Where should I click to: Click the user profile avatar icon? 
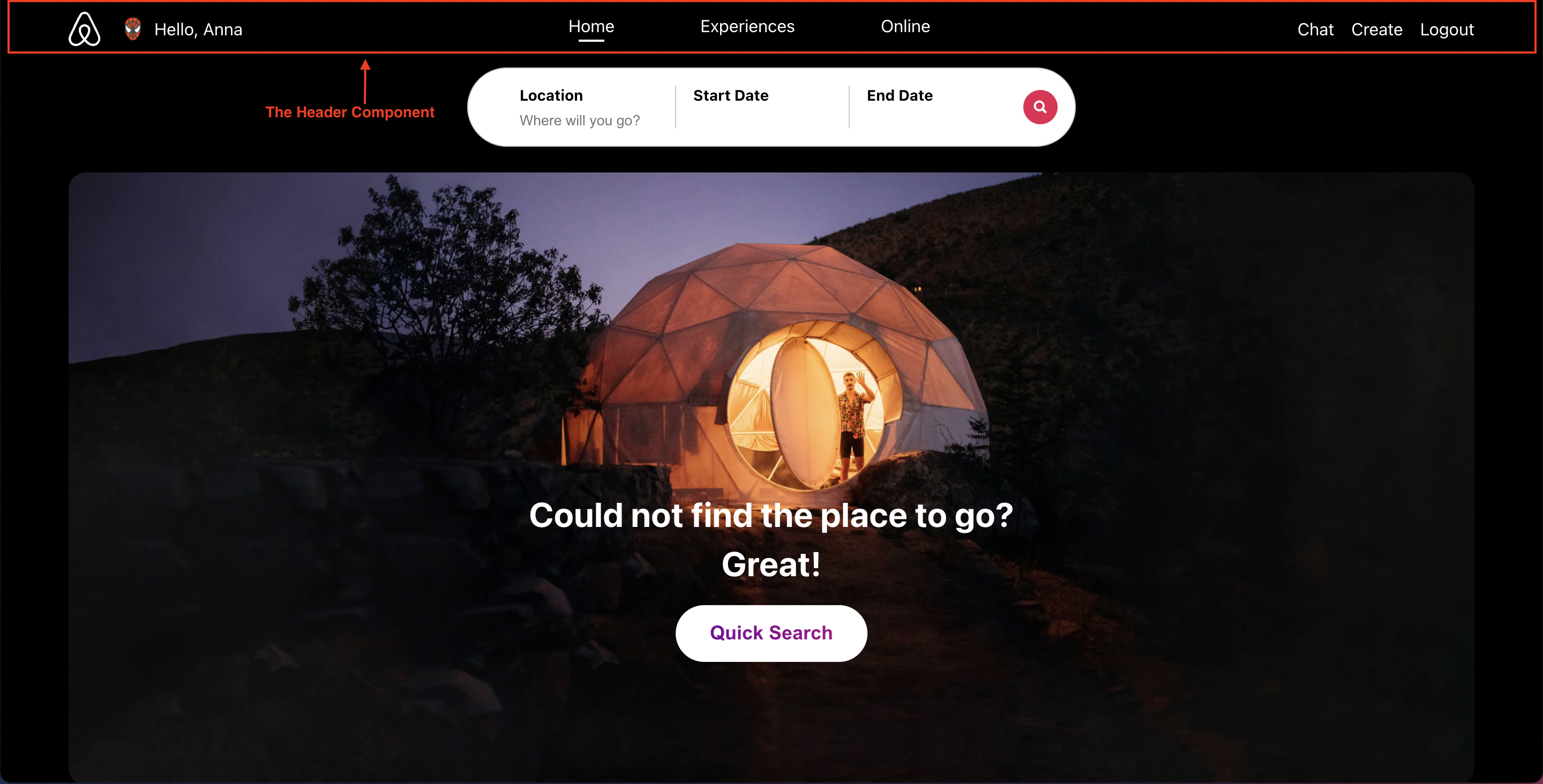(x=131, y=29)
